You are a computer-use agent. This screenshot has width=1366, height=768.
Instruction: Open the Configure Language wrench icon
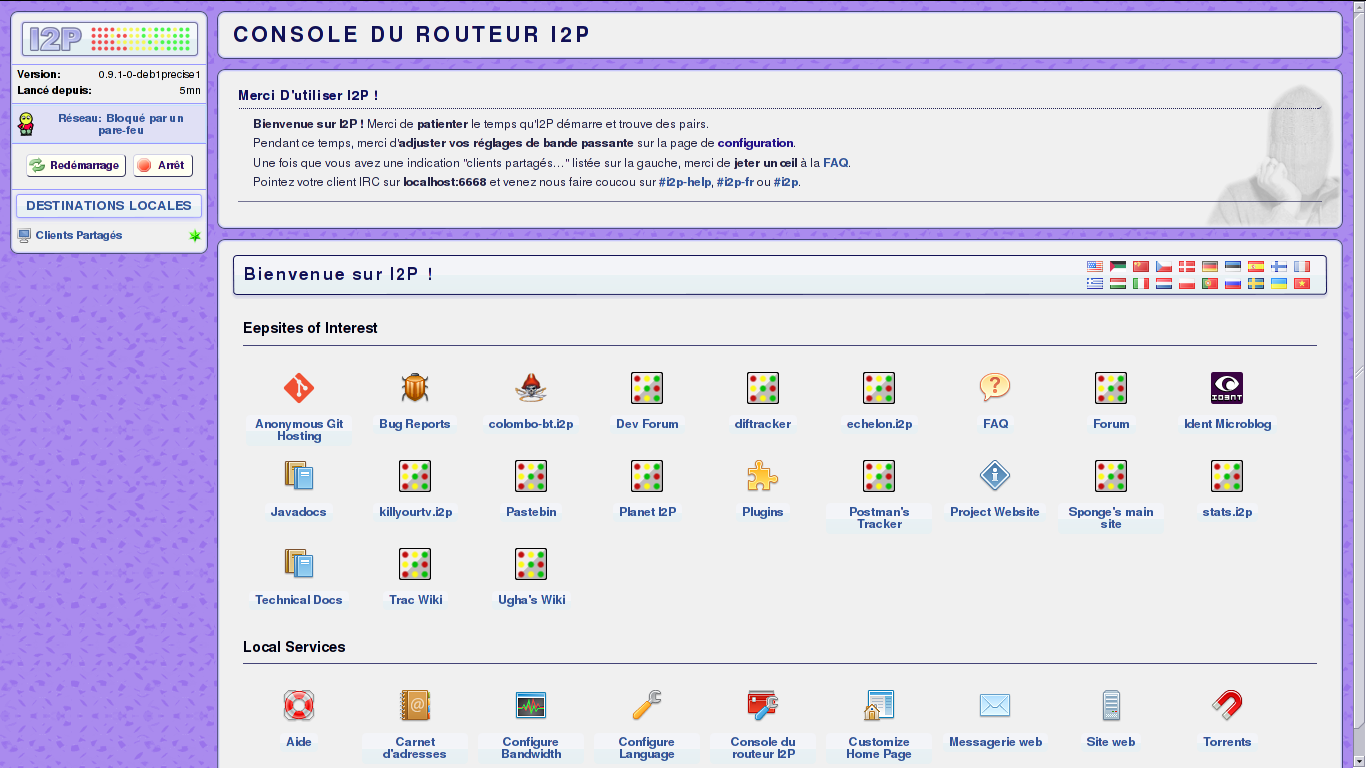647,705
